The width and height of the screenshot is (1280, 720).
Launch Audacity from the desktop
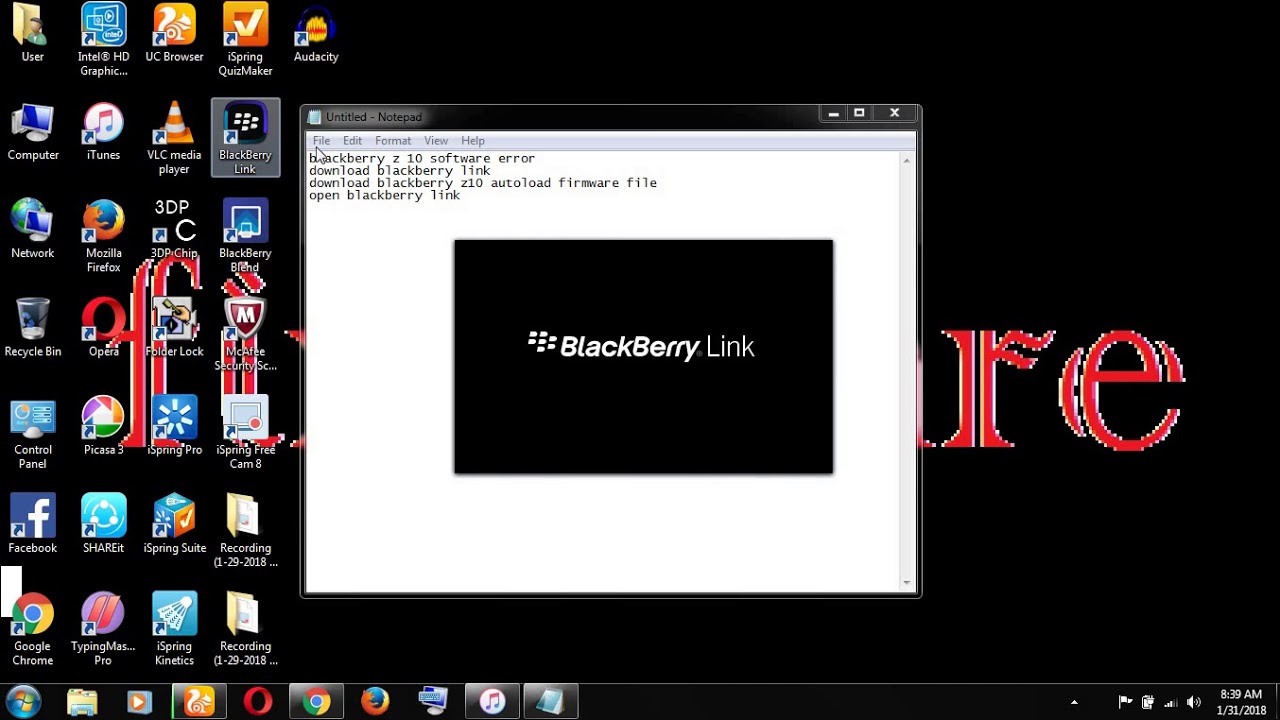316,34
